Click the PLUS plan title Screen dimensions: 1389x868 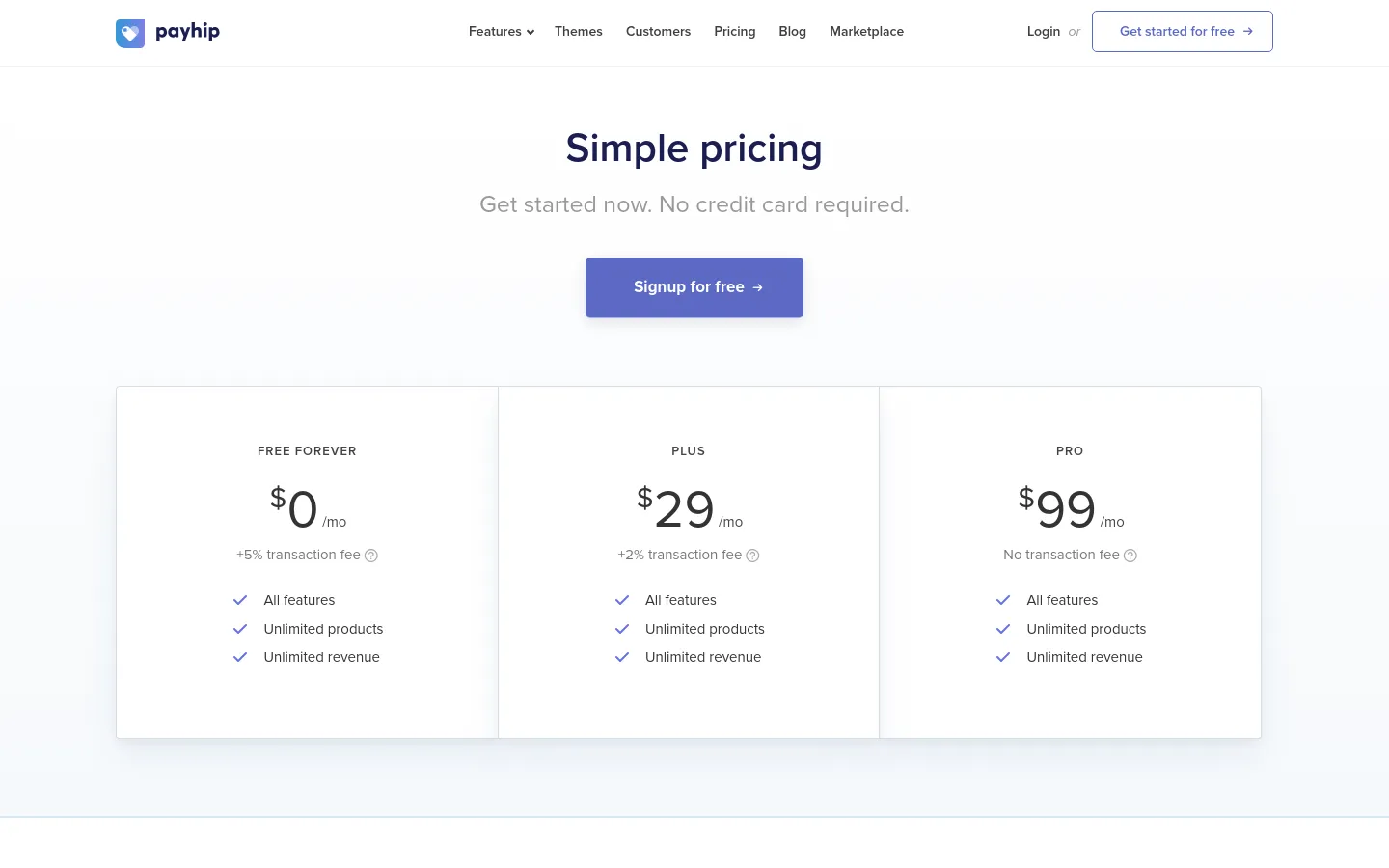click(x=689, y=451)
